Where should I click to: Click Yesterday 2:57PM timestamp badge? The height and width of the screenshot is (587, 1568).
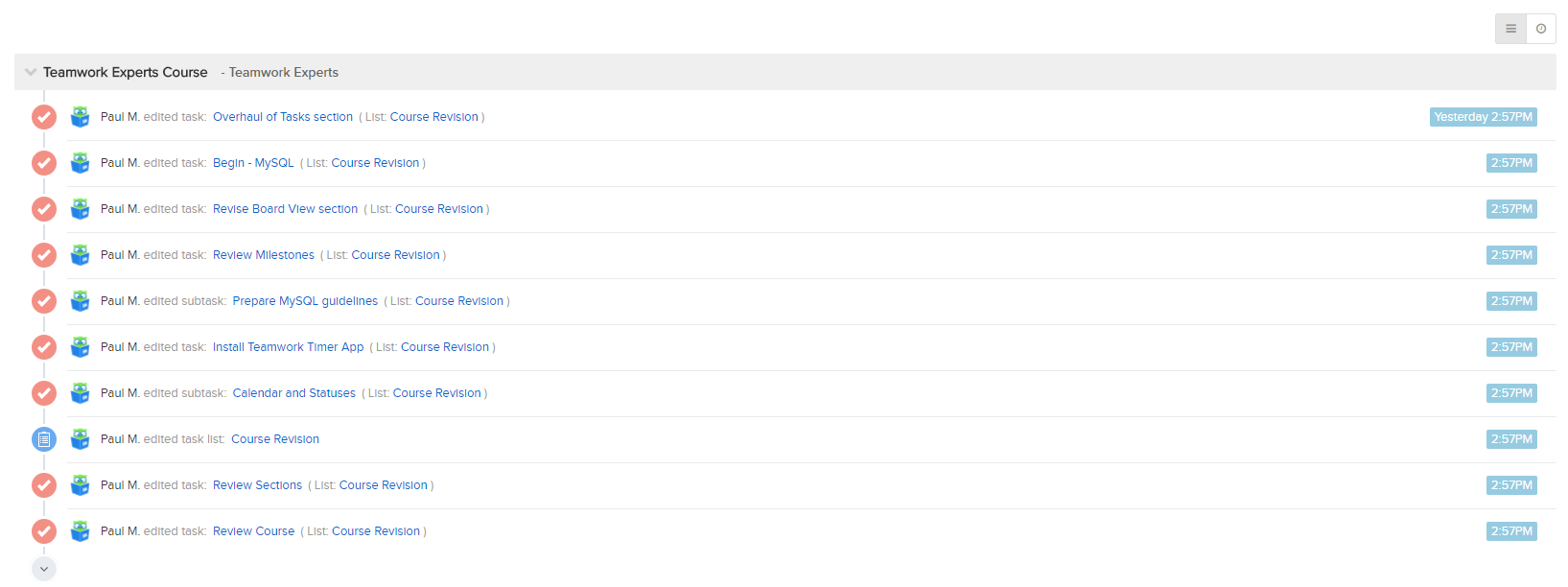(1484, 117)
